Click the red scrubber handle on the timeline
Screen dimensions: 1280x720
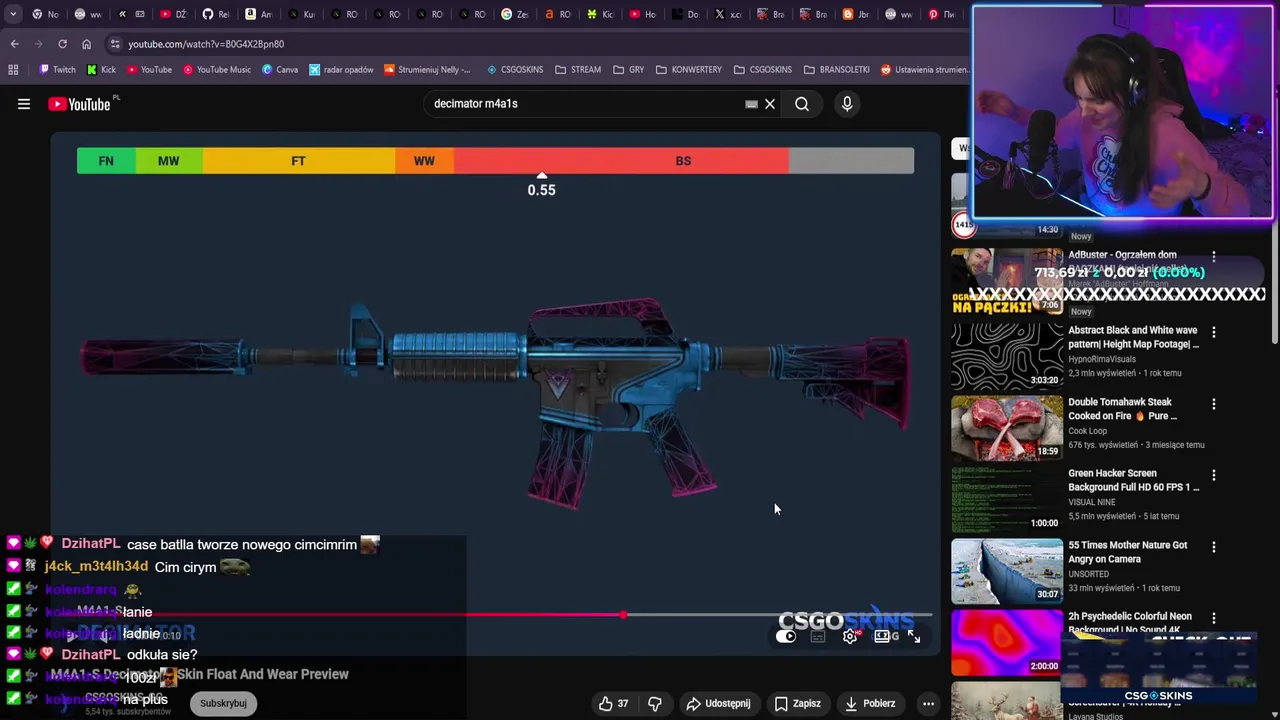coord(623,615)
